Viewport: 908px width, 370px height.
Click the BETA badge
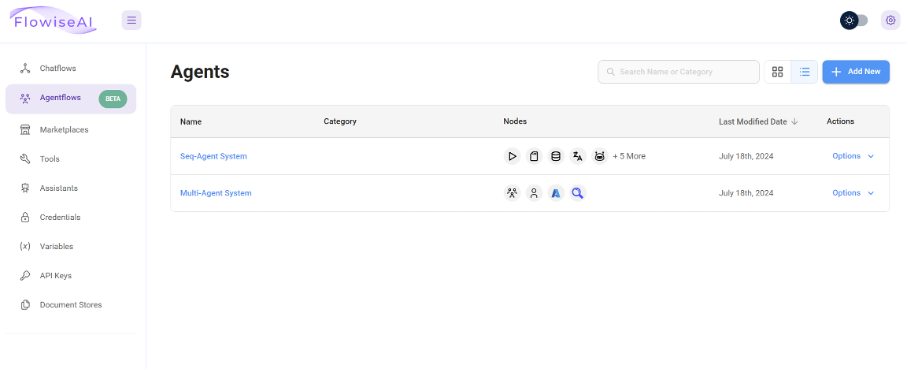click(113, 99)
